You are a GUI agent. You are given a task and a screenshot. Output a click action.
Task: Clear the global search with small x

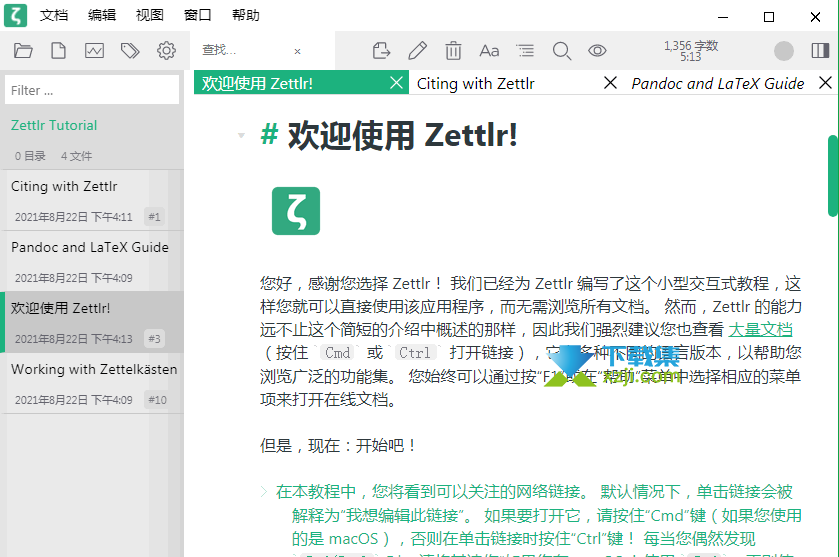click(x=298, y=51)
